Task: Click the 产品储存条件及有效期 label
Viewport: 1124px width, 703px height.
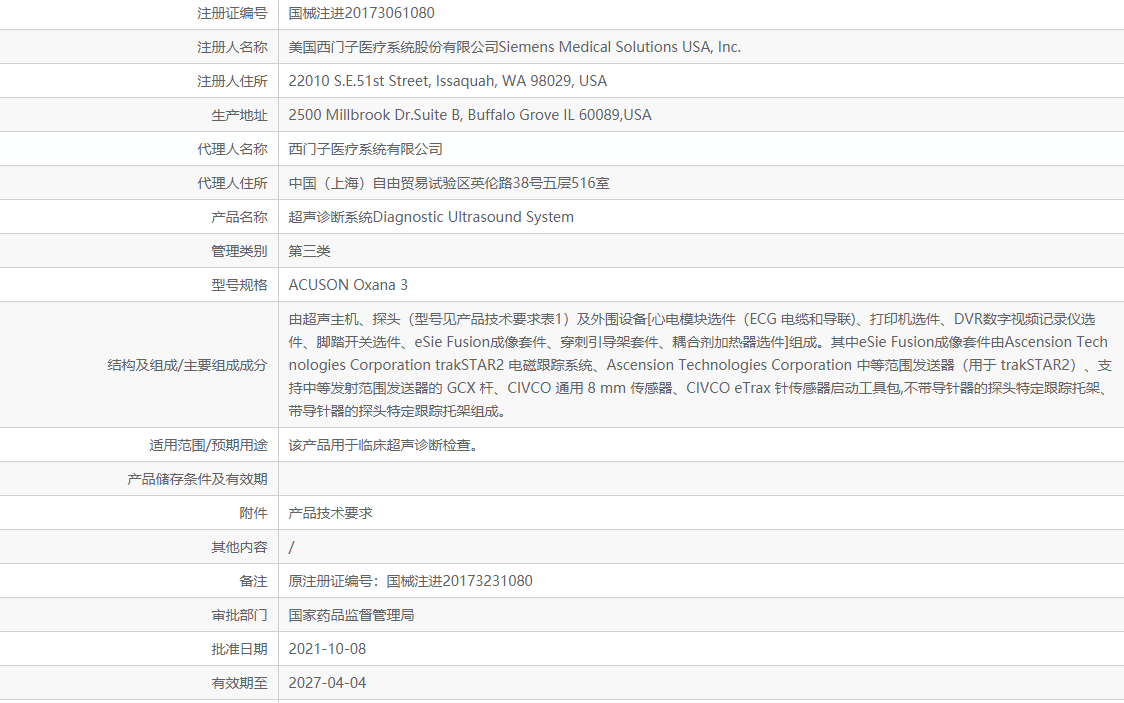Action: coord(197,479)
